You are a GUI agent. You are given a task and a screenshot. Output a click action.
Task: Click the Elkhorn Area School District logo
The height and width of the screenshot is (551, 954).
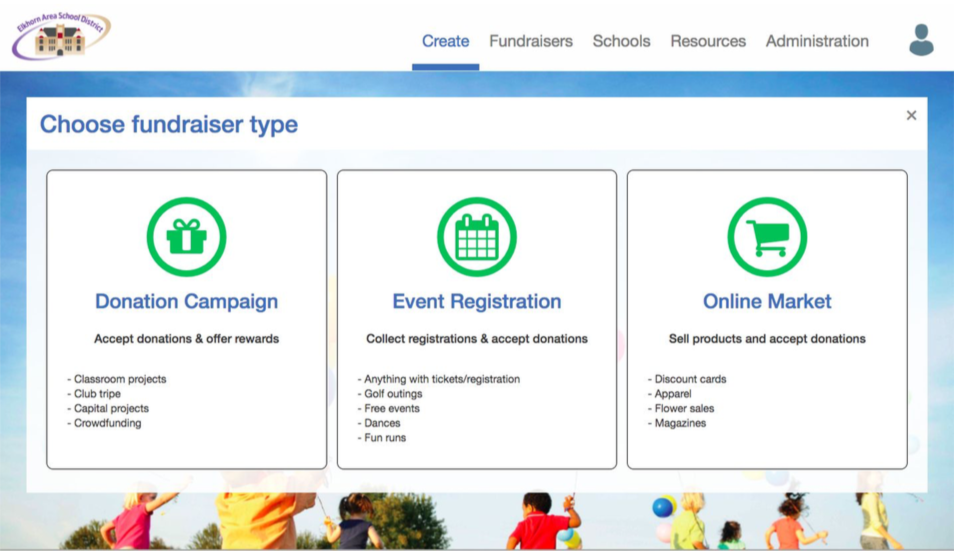click(x=61, y=35)
